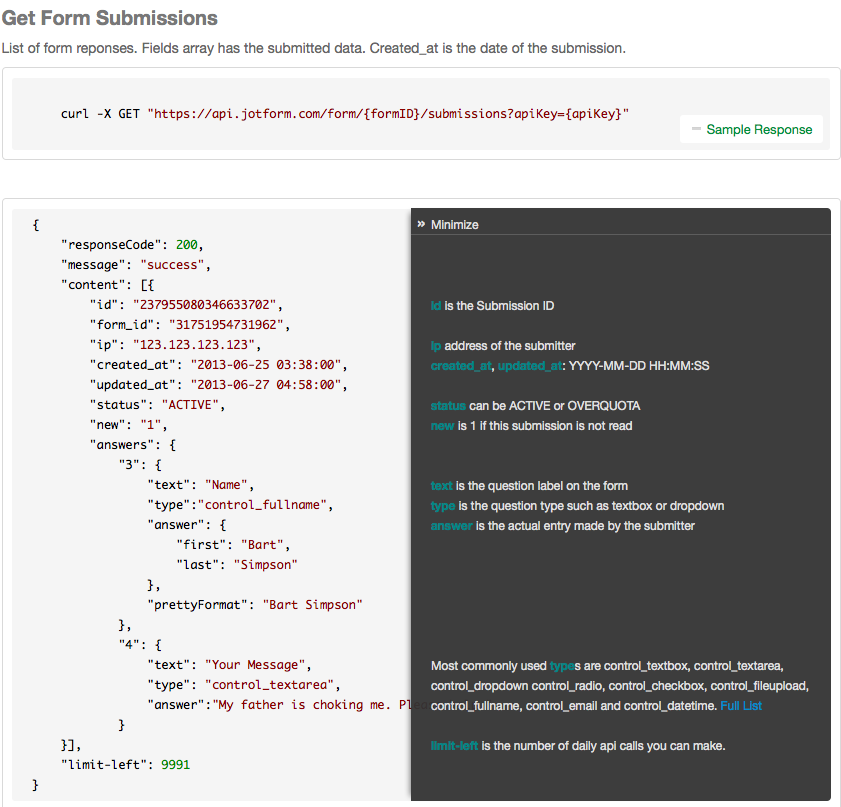Click highlighted "id" term in description panel
841x807 pixels.
(436, 306)
